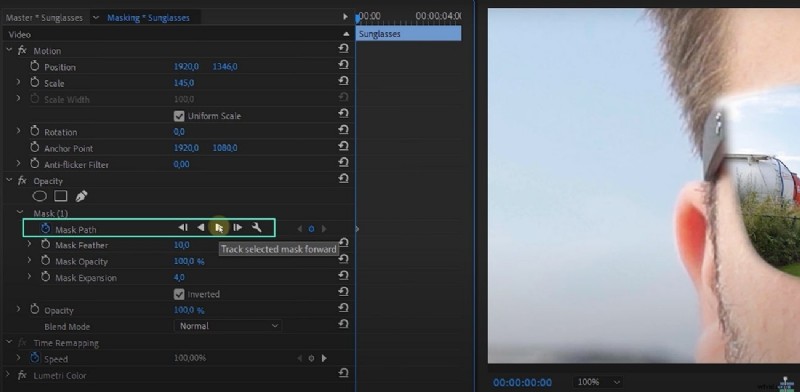Expand Mask Expansion options
The width and height of the screenshot is (800, 392).
pyautogui.click(x=30, y=277)
